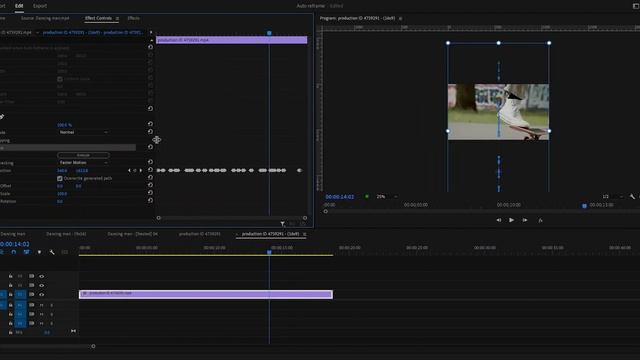Click the timeline panel timecode 00:00:14:02

pos(15,244)
